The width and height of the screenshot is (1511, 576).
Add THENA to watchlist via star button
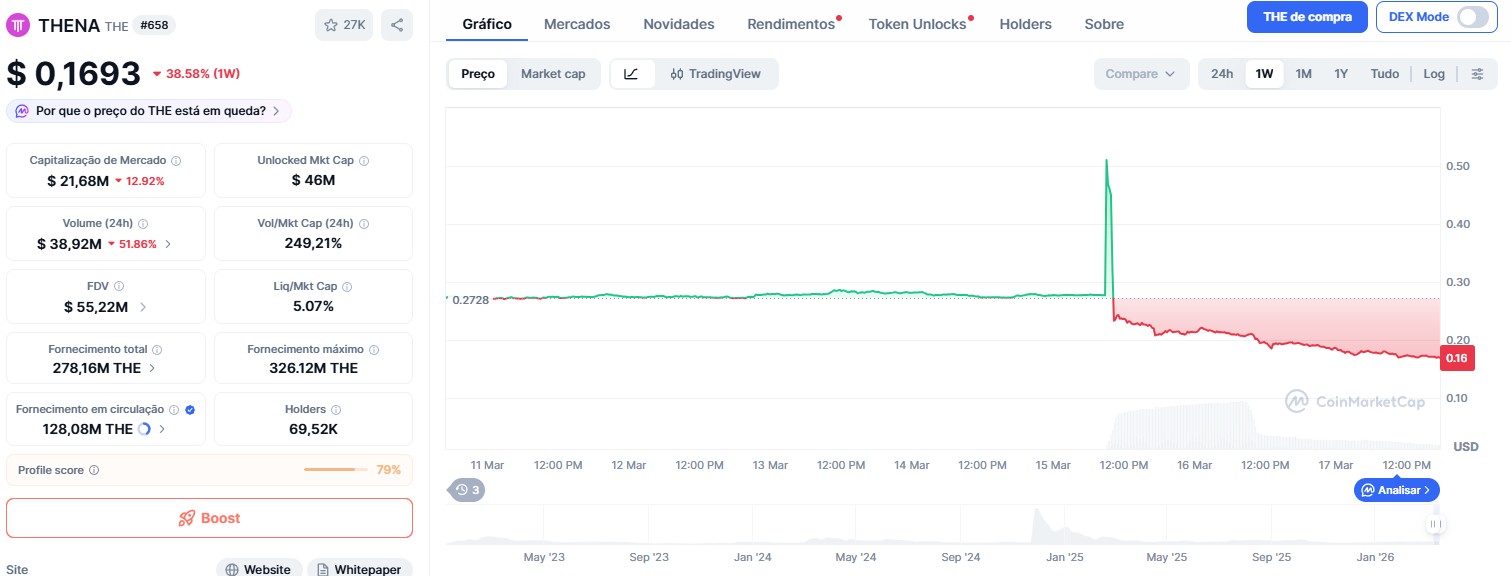click(x=344, y=26)
